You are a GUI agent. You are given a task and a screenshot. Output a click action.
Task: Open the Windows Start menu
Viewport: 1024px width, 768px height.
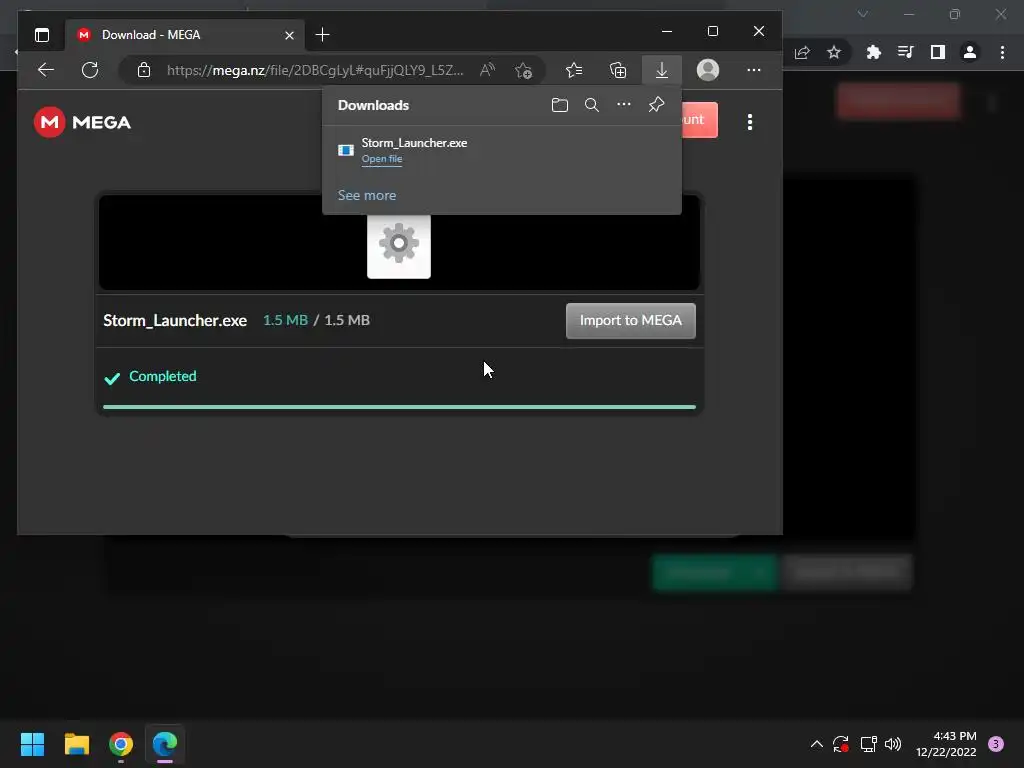(32, 744)
